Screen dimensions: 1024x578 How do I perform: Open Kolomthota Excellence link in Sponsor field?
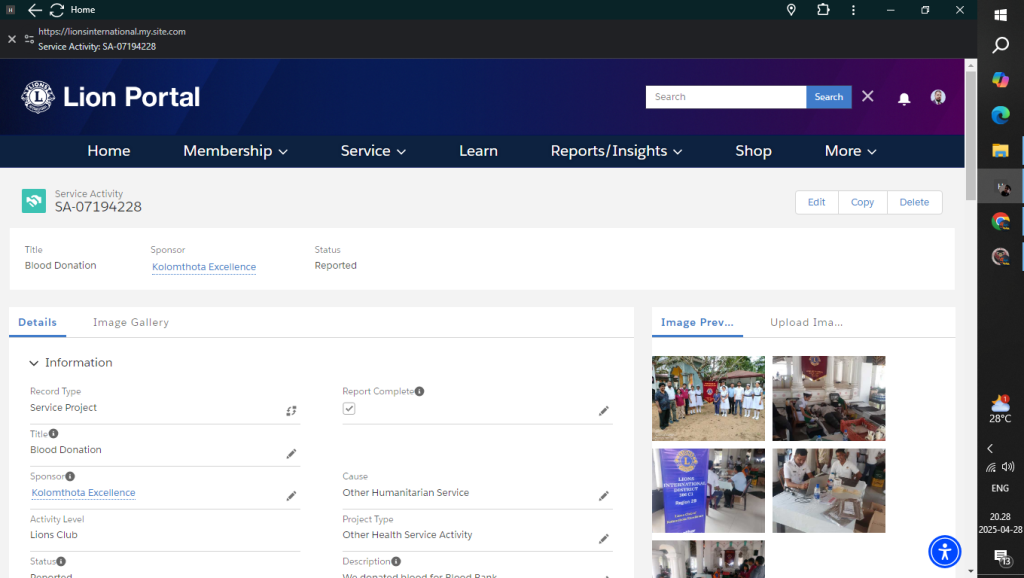click(x=84, y=492)
